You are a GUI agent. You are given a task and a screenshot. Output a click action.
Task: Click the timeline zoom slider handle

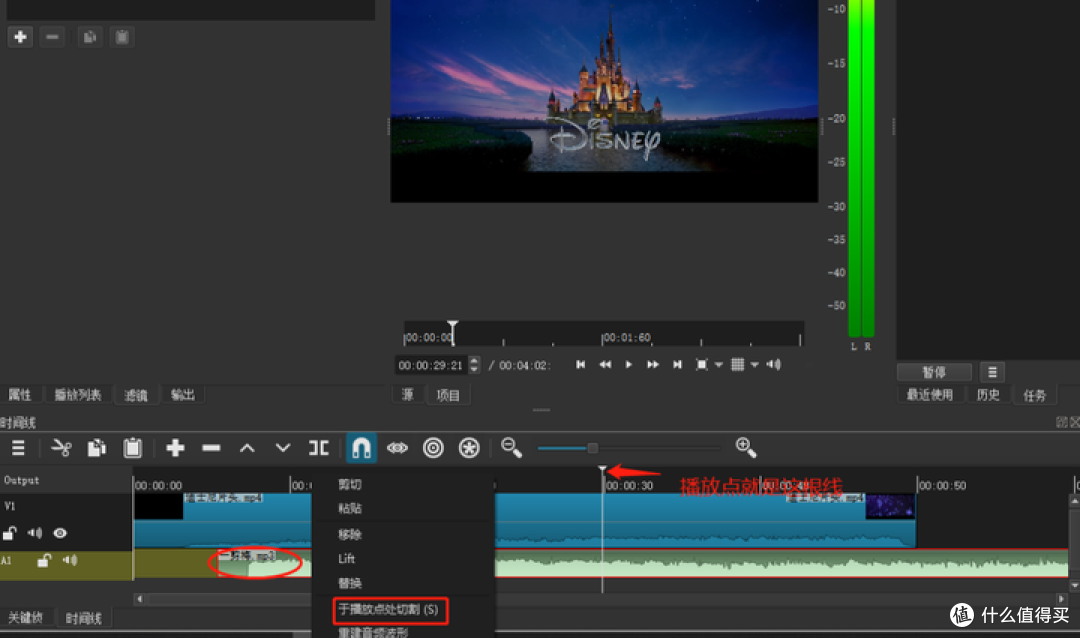pos(592,448)
